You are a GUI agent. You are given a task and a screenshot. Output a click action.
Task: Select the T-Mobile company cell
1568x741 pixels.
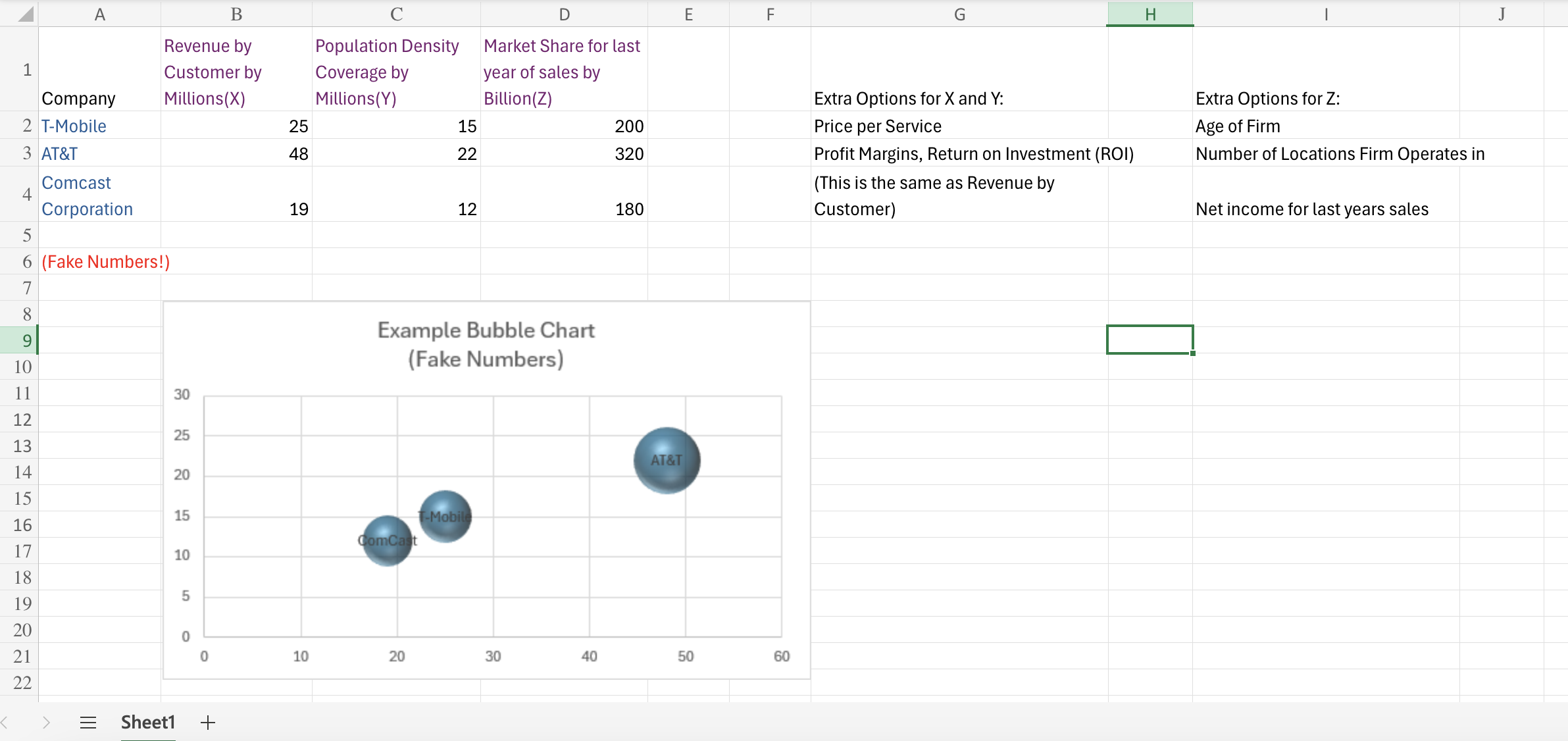point(100,125)
